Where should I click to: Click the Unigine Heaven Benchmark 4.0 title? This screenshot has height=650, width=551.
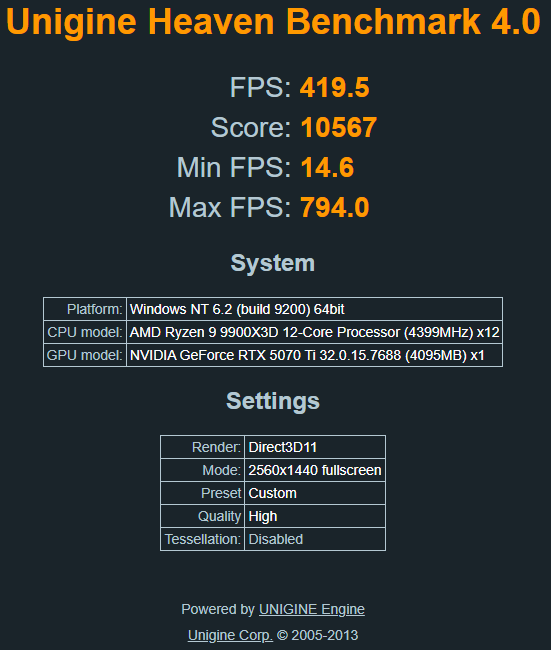(x=274, y=22)
